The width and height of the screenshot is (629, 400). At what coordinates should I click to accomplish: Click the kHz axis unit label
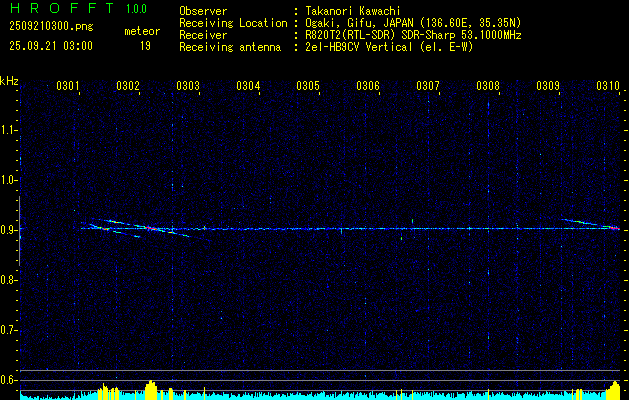point(9,81)
